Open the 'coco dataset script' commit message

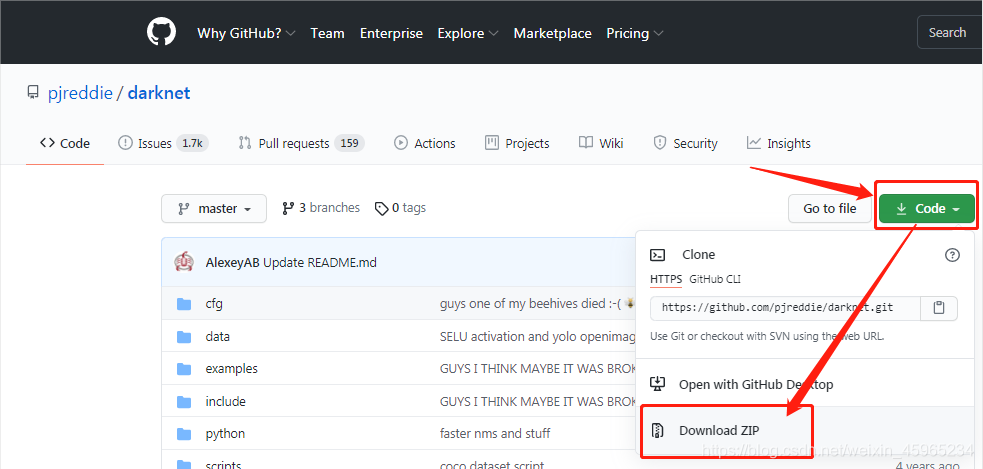click(492, 465)
